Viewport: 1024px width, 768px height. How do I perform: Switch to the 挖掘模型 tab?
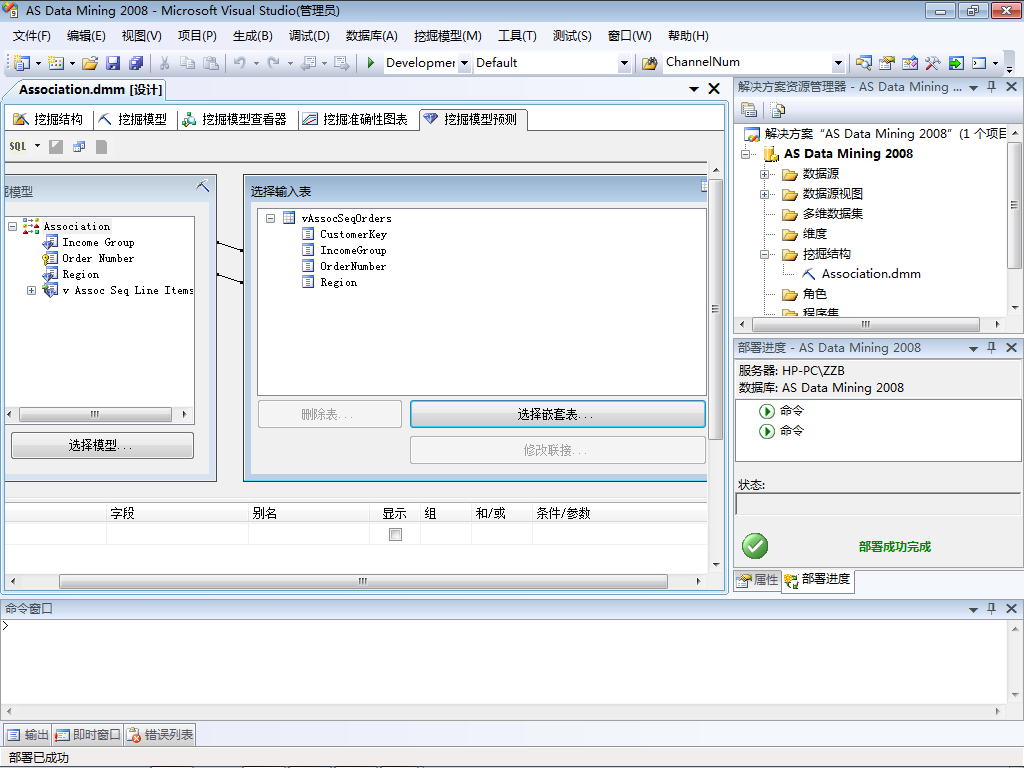(x=133, y=119)
